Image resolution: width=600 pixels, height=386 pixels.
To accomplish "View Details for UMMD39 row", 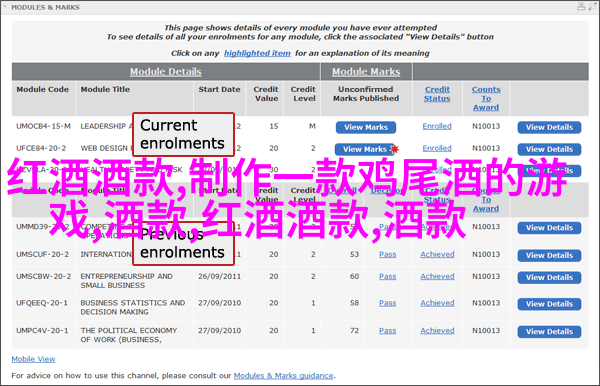I will pos(549,228).
